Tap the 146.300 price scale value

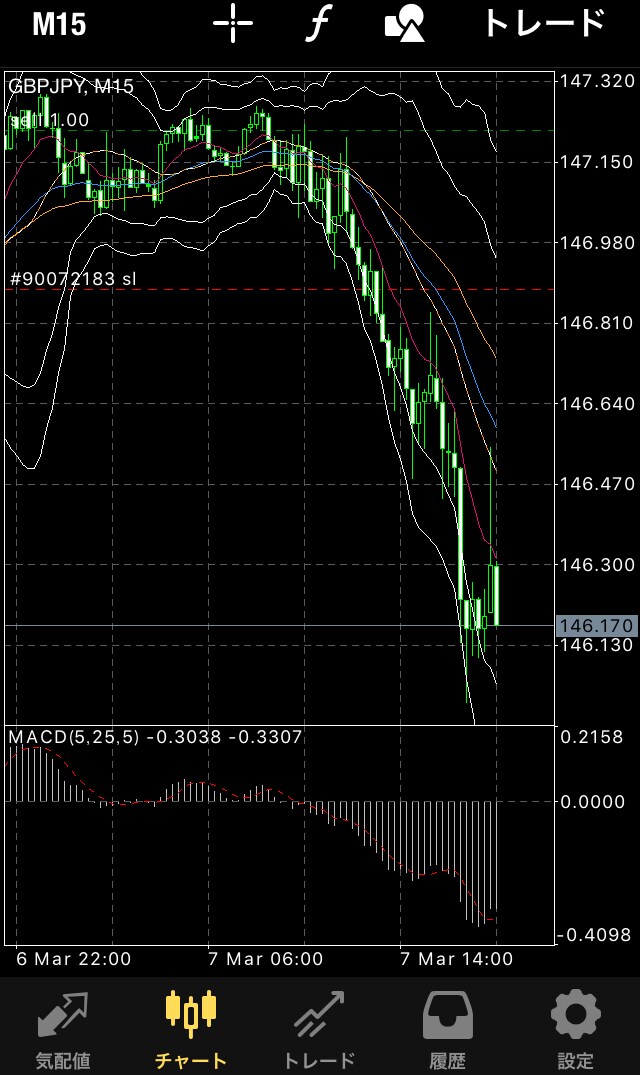[x=598, y=565]
